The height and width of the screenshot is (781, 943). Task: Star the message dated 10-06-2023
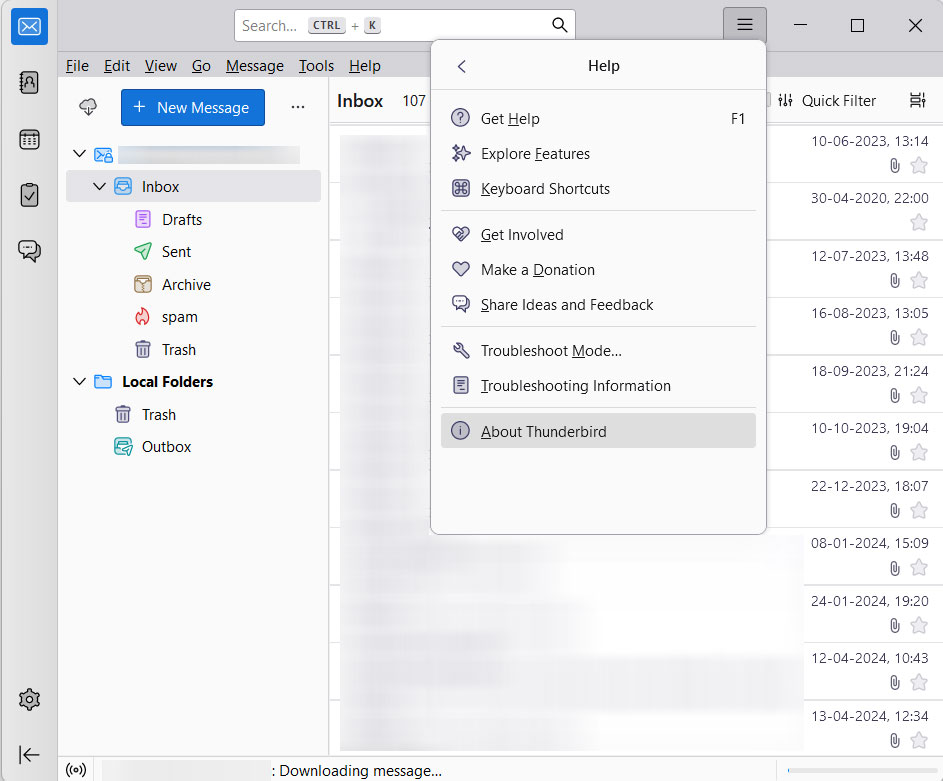click(x=918, y=165)
